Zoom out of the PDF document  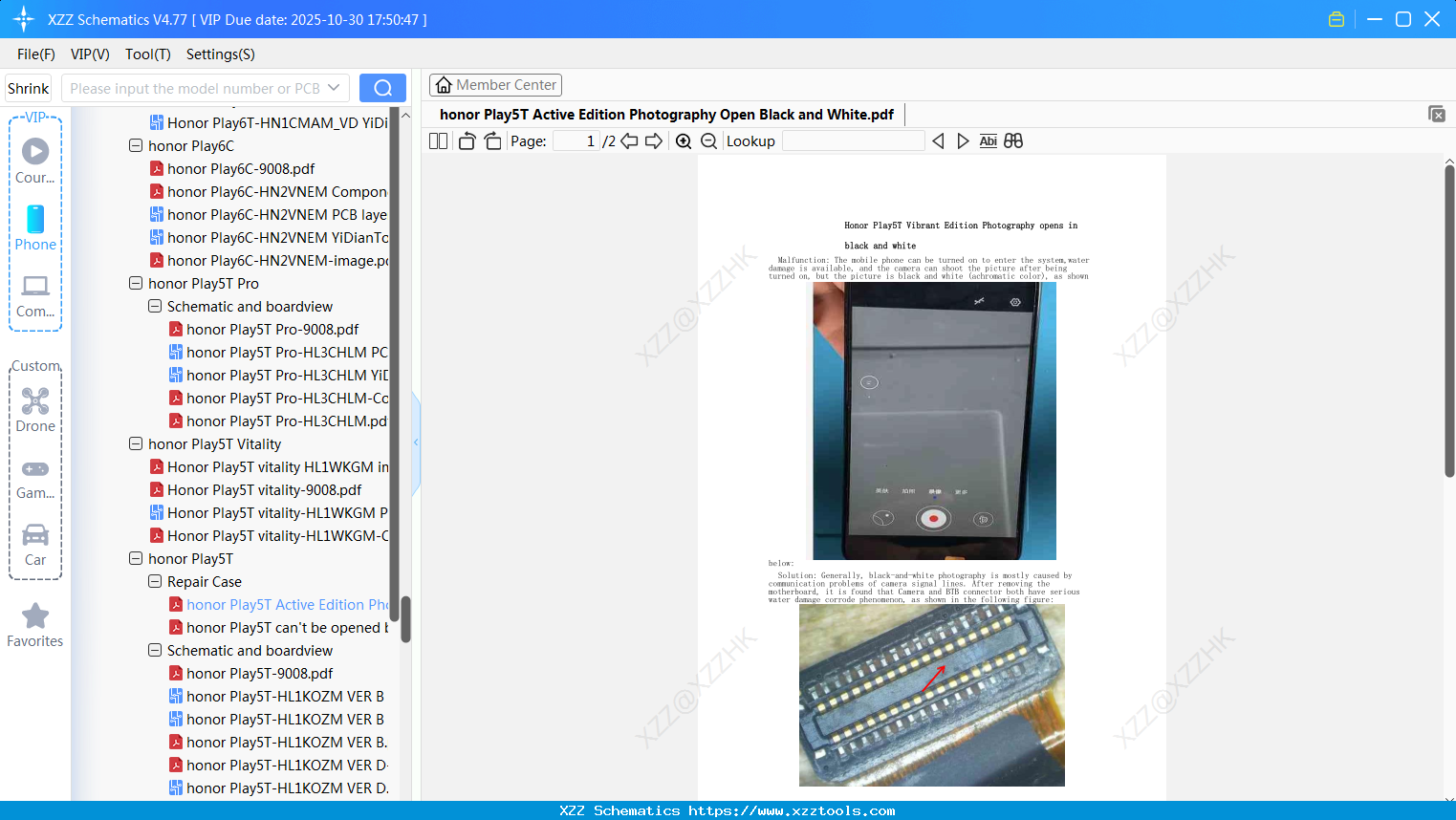coord(708,141)
